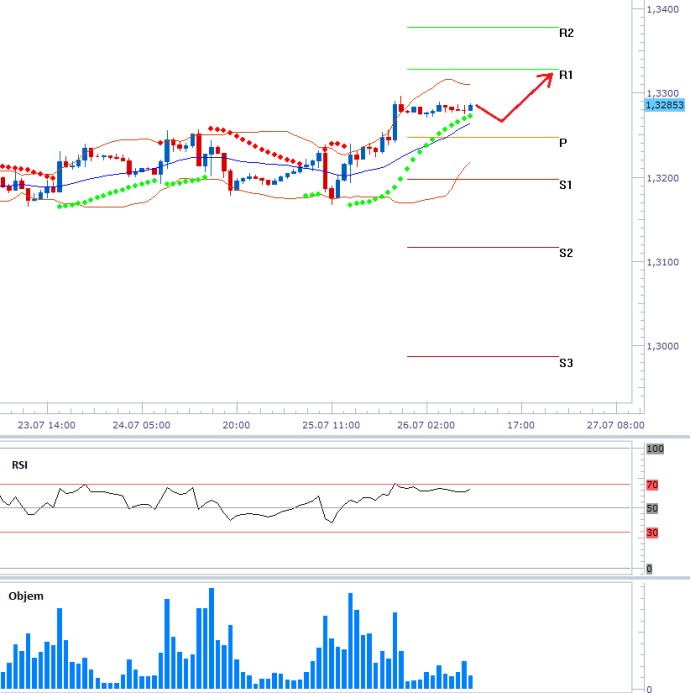
Task: Click the 1,3300 price axis label
Action: pos(662,93)
